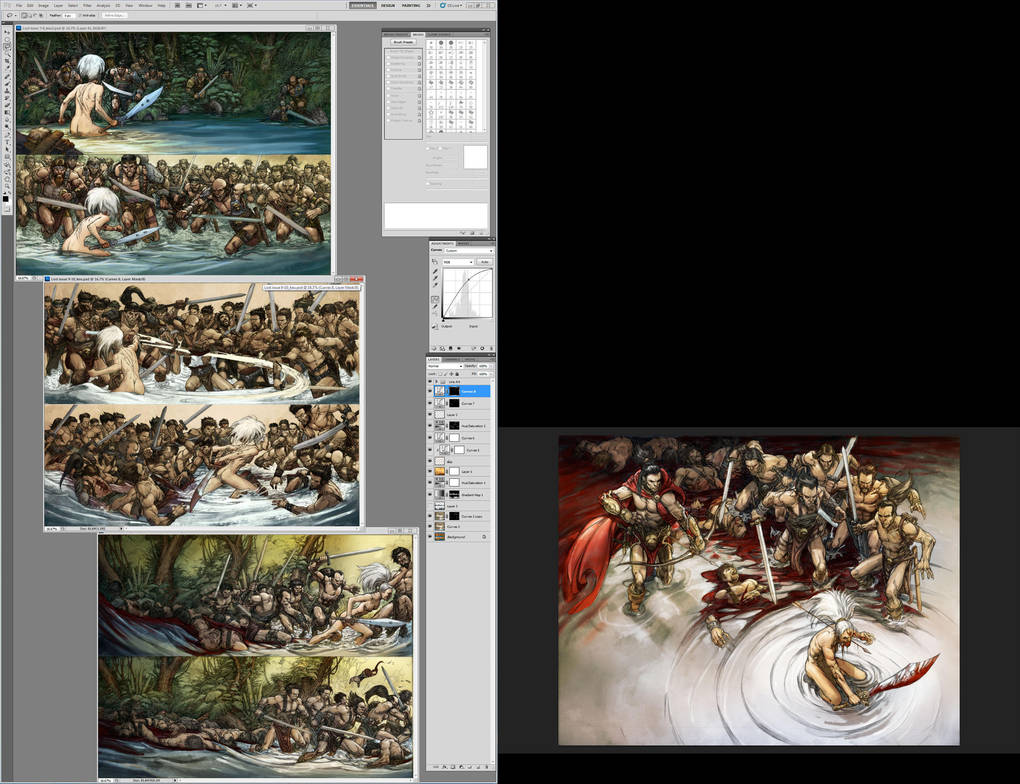1020x784 pixels.
Task: Hide the Background layer with eye icon
Action: (x=431, y=537)
